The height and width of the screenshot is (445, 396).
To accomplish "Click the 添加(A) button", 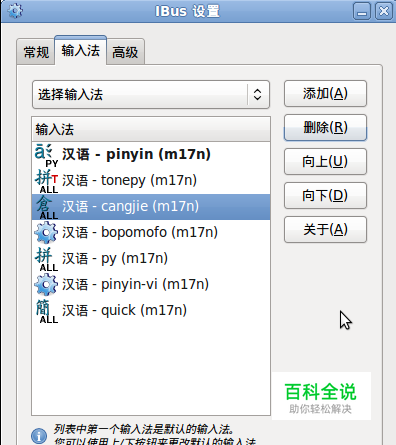I will [325, 94].
